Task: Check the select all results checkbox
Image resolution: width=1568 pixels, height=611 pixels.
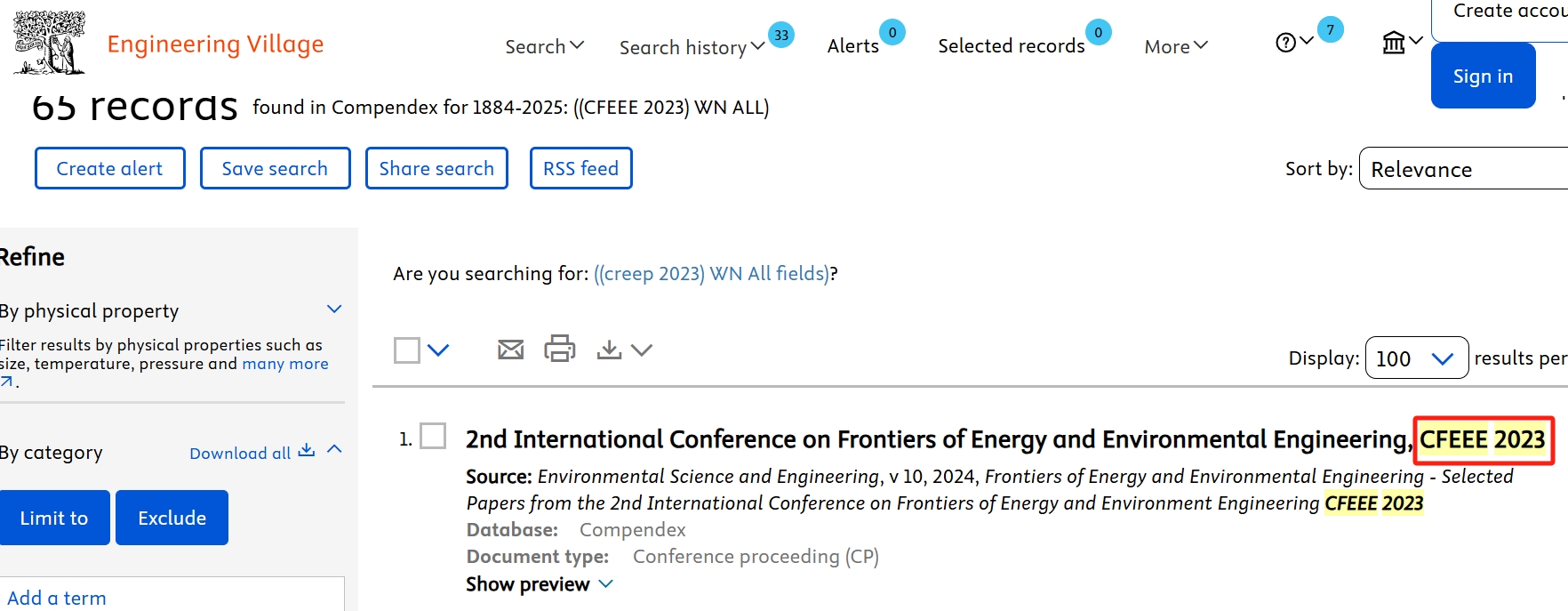Action: click(407, 350)
